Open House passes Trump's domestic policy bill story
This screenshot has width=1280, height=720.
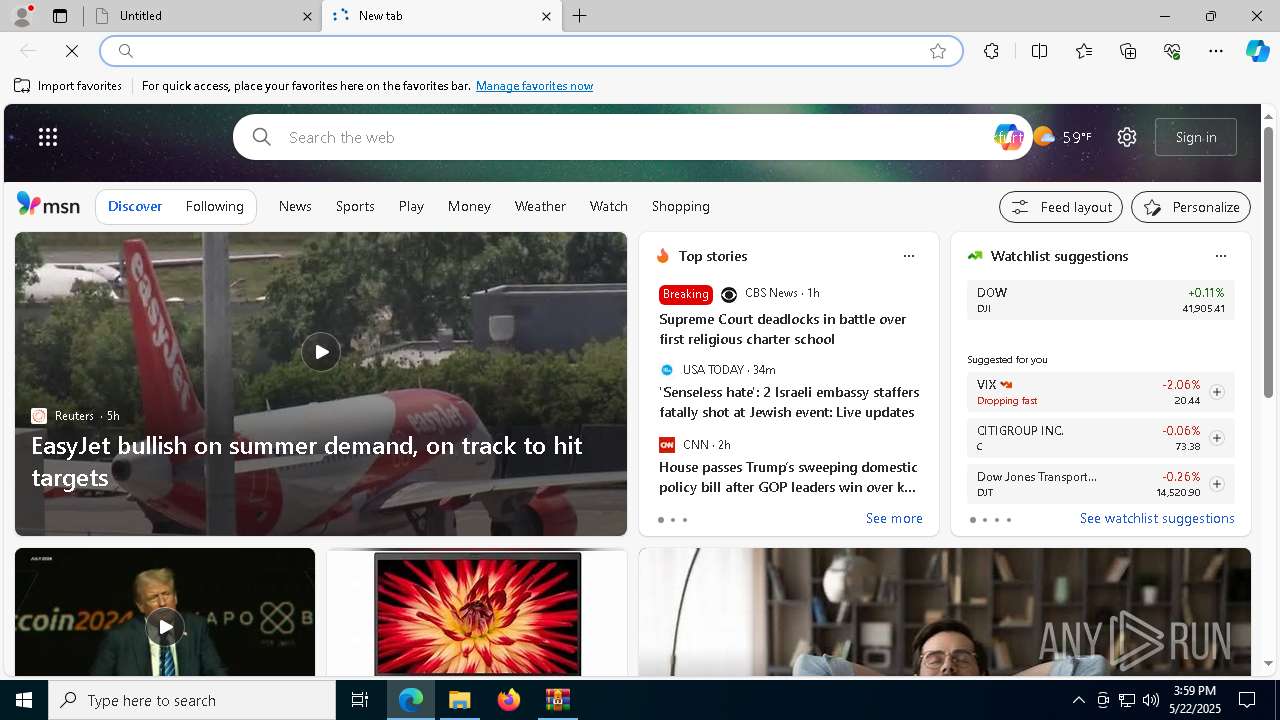tap(788, 477)
